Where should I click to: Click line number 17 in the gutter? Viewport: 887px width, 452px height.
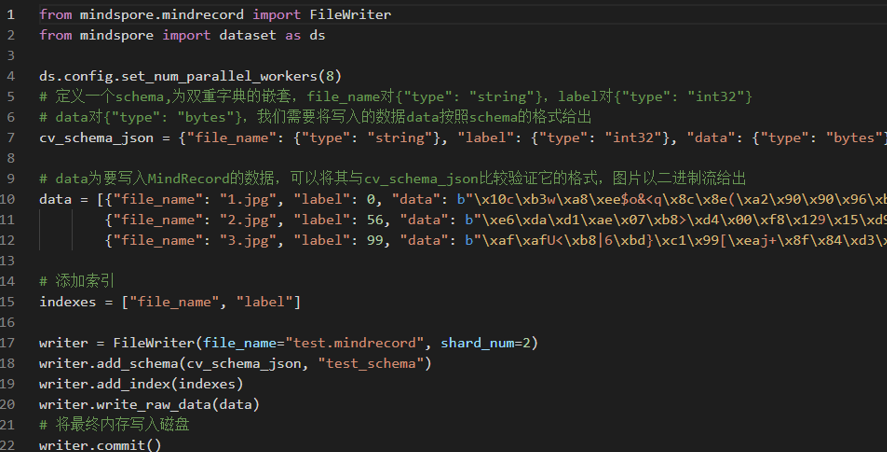[x=10, y=343]
